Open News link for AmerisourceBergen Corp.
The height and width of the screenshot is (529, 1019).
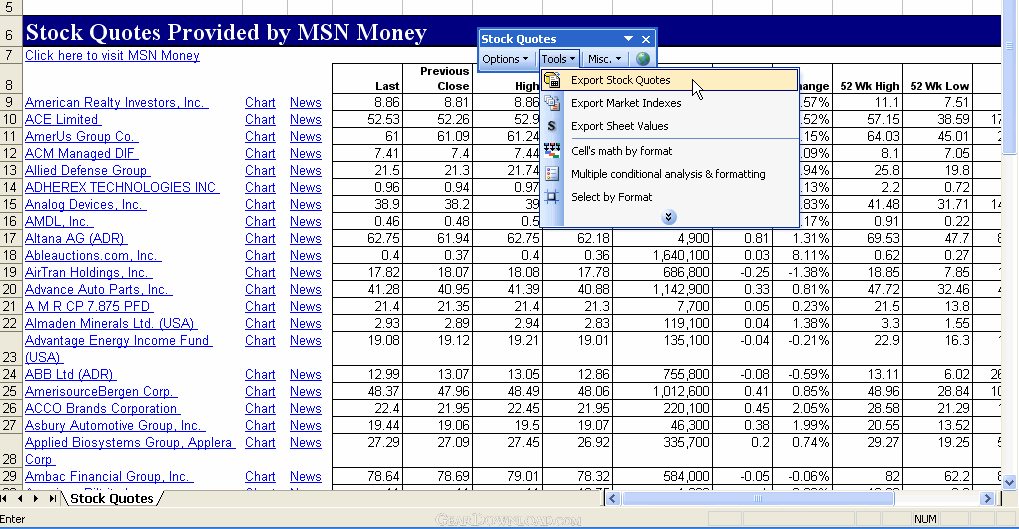click(305, 391)
